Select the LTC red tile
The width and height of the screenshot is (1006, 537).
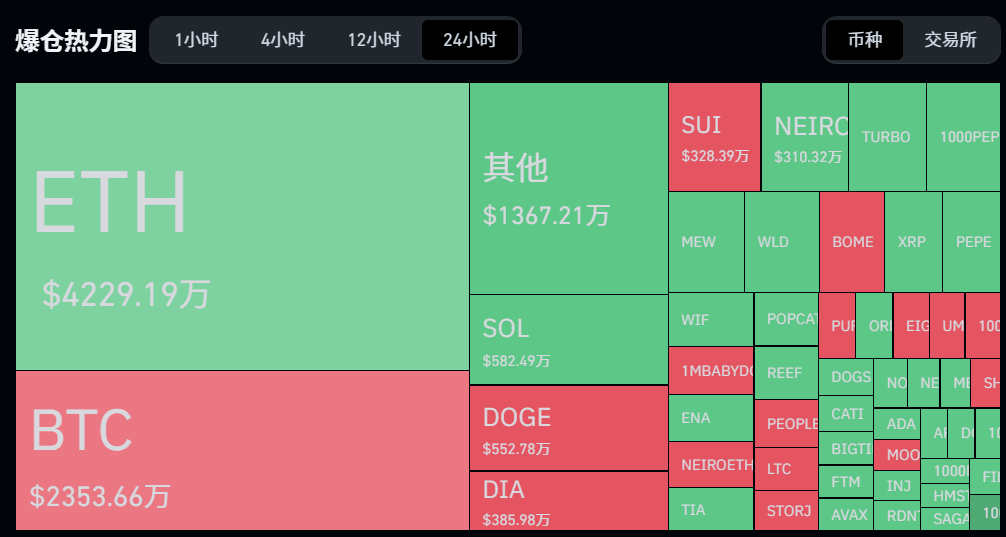tap(786, 469)
